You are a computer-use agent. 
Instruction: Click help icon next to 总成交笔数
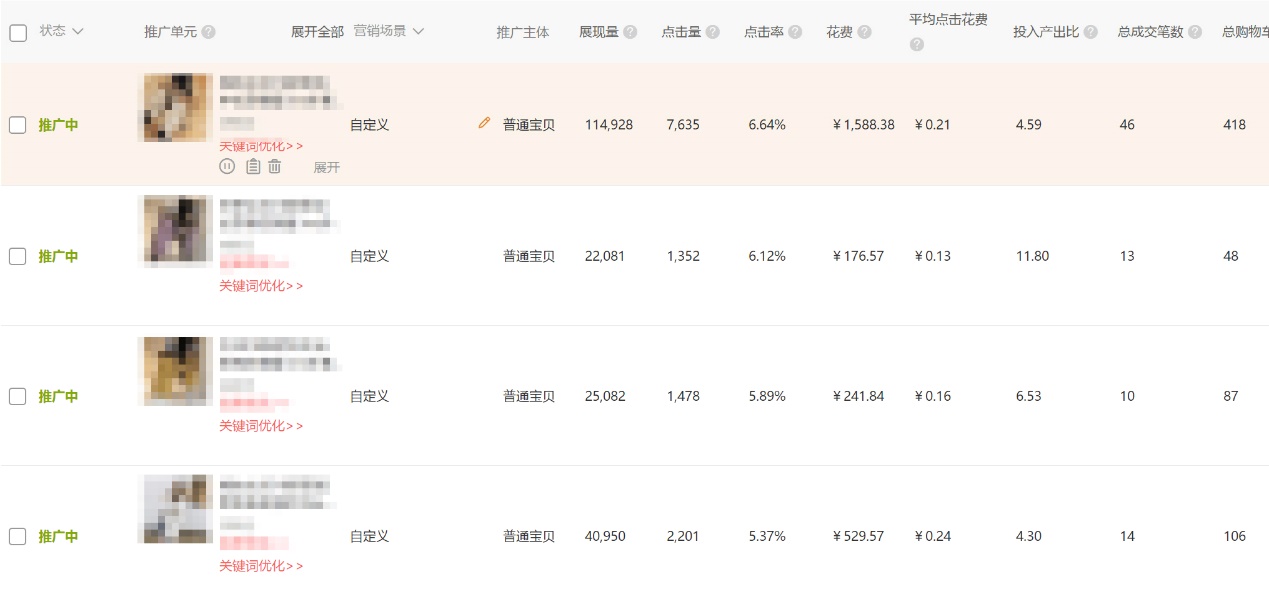pos(1195,32)
